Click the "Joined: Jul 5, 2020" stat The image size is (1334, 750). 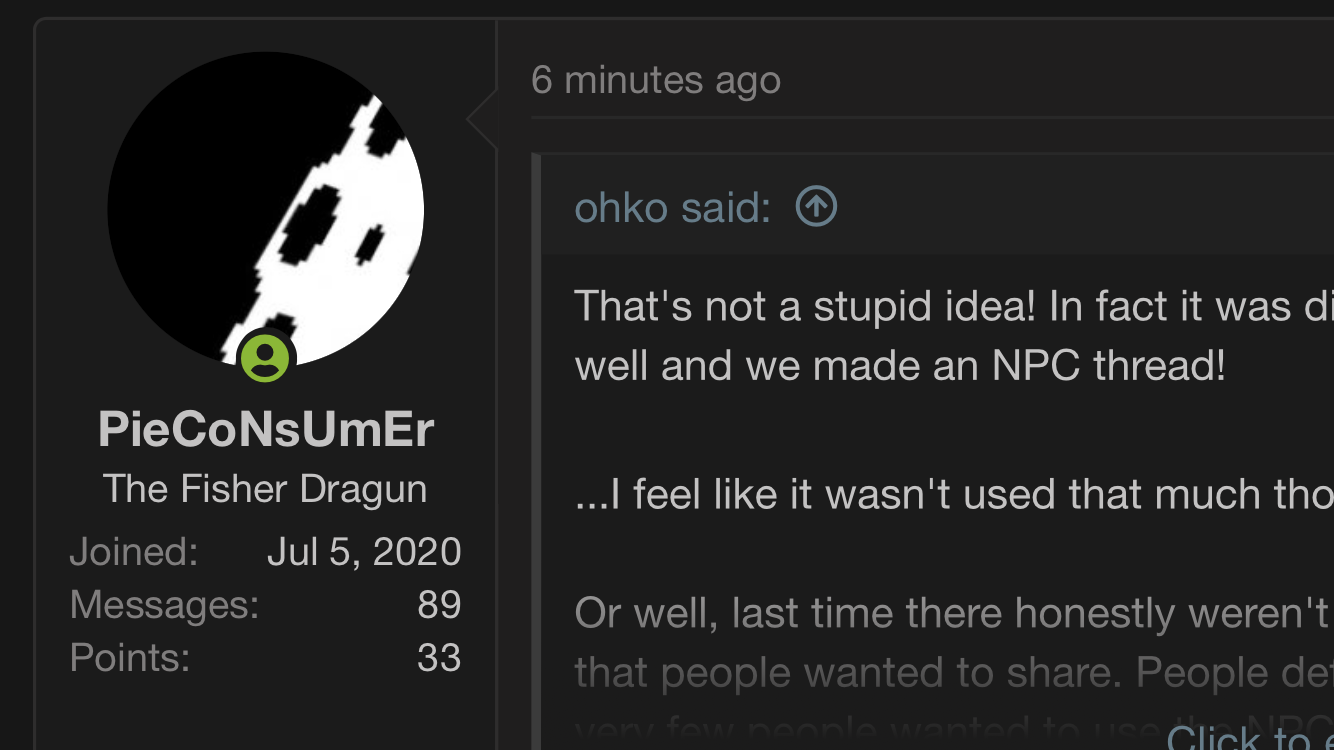click(265, 551)
